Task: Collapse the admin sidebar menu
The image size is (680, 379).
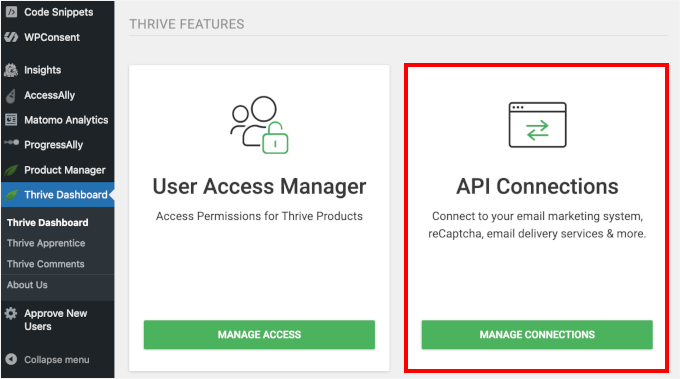Action: pos(56,359)
